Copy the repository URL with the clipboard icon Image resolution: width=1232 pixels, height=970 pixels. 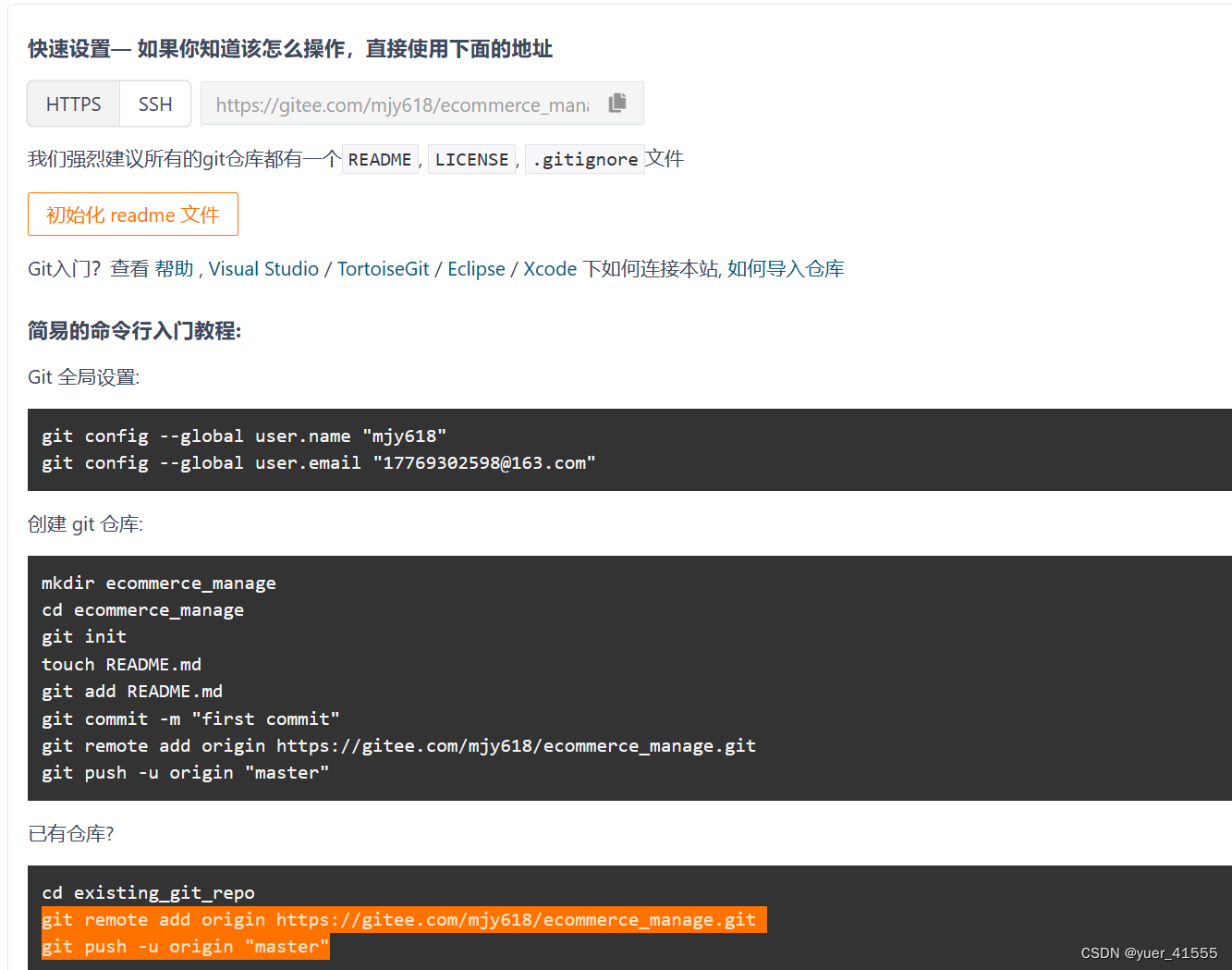point(617,103)
